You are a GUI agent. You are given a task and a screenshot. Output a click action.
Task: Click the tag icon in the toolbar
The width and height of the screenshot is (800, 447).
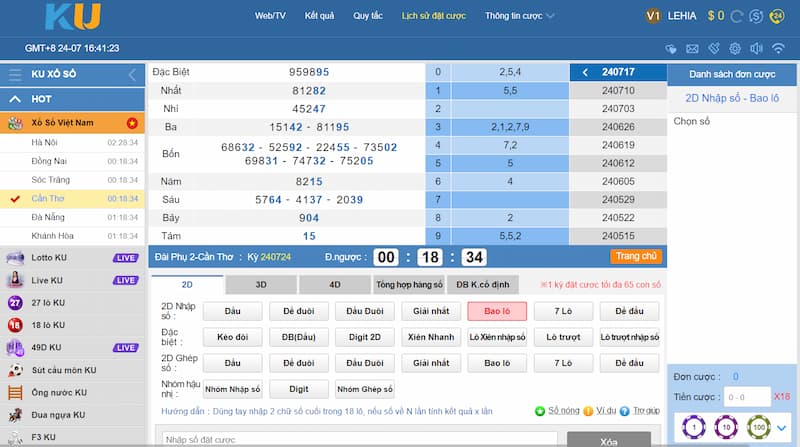[x=714, y=48]
